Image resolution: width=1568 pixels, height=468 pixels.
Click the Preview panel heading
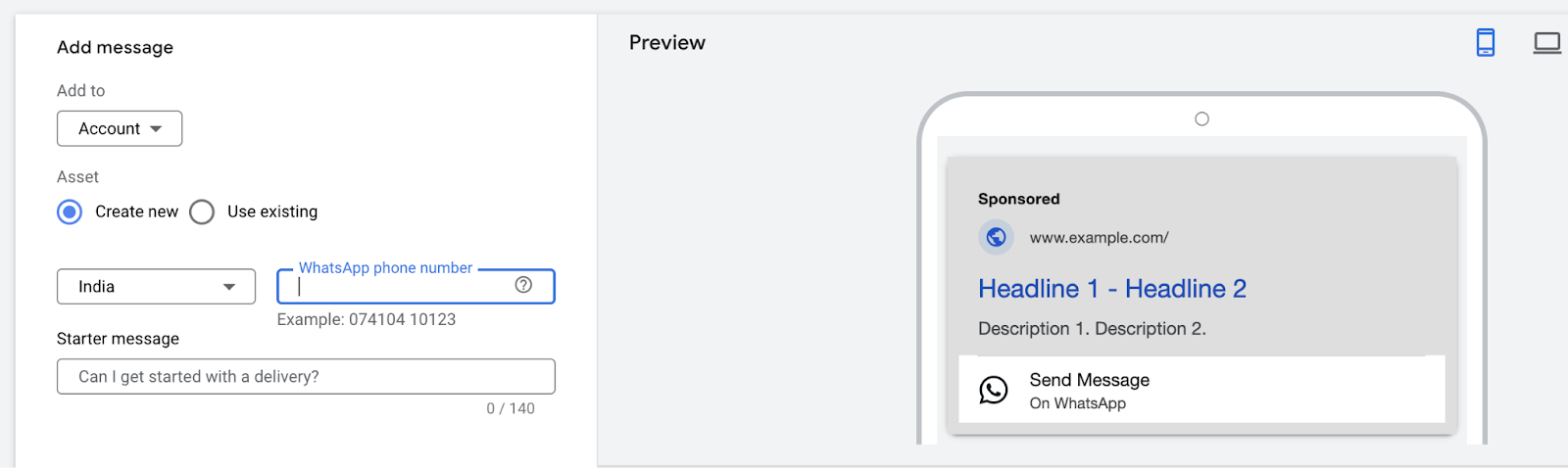tap(667, 43)
